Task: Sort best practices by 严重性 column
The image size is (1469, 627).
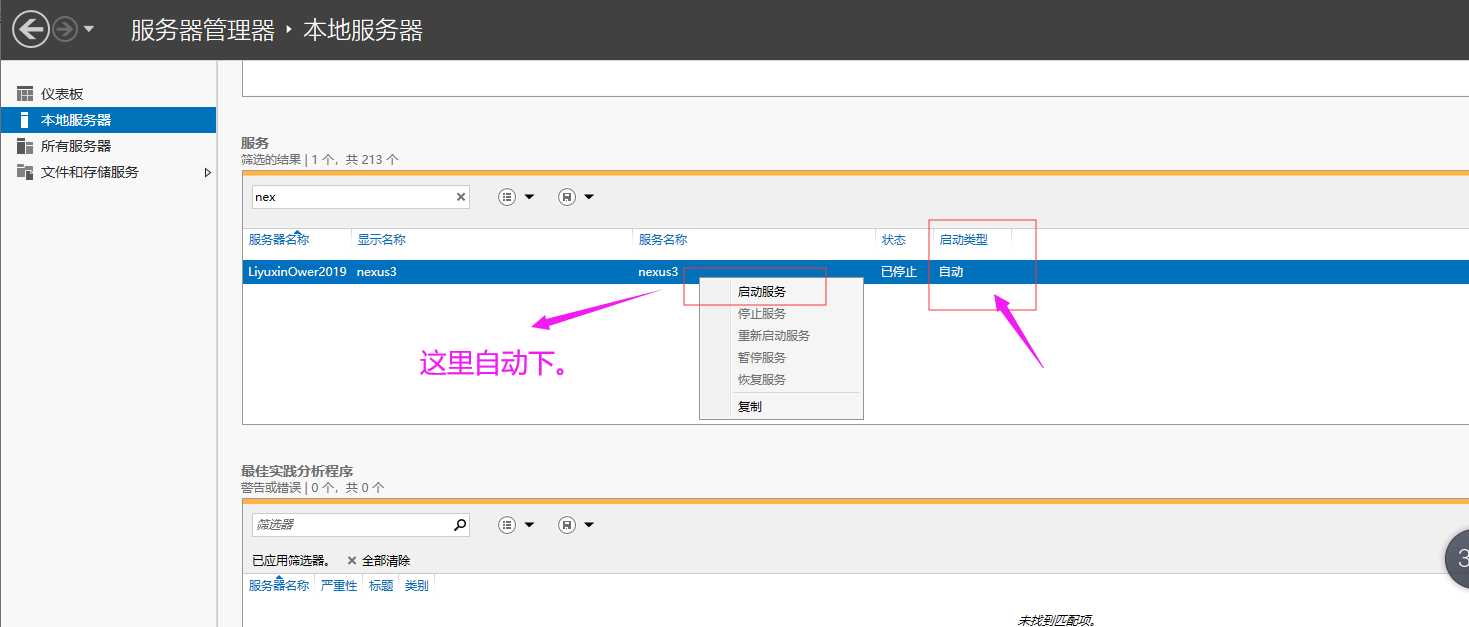Action: coord(339,586)
